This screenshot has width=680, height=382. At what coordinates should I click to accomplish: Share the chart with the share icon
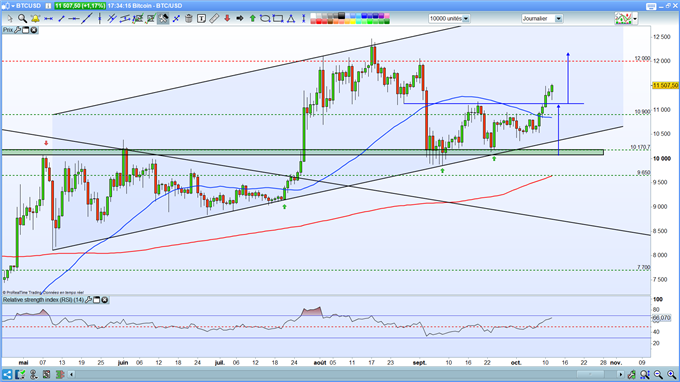pyautogui.click(x=7, y=375)
